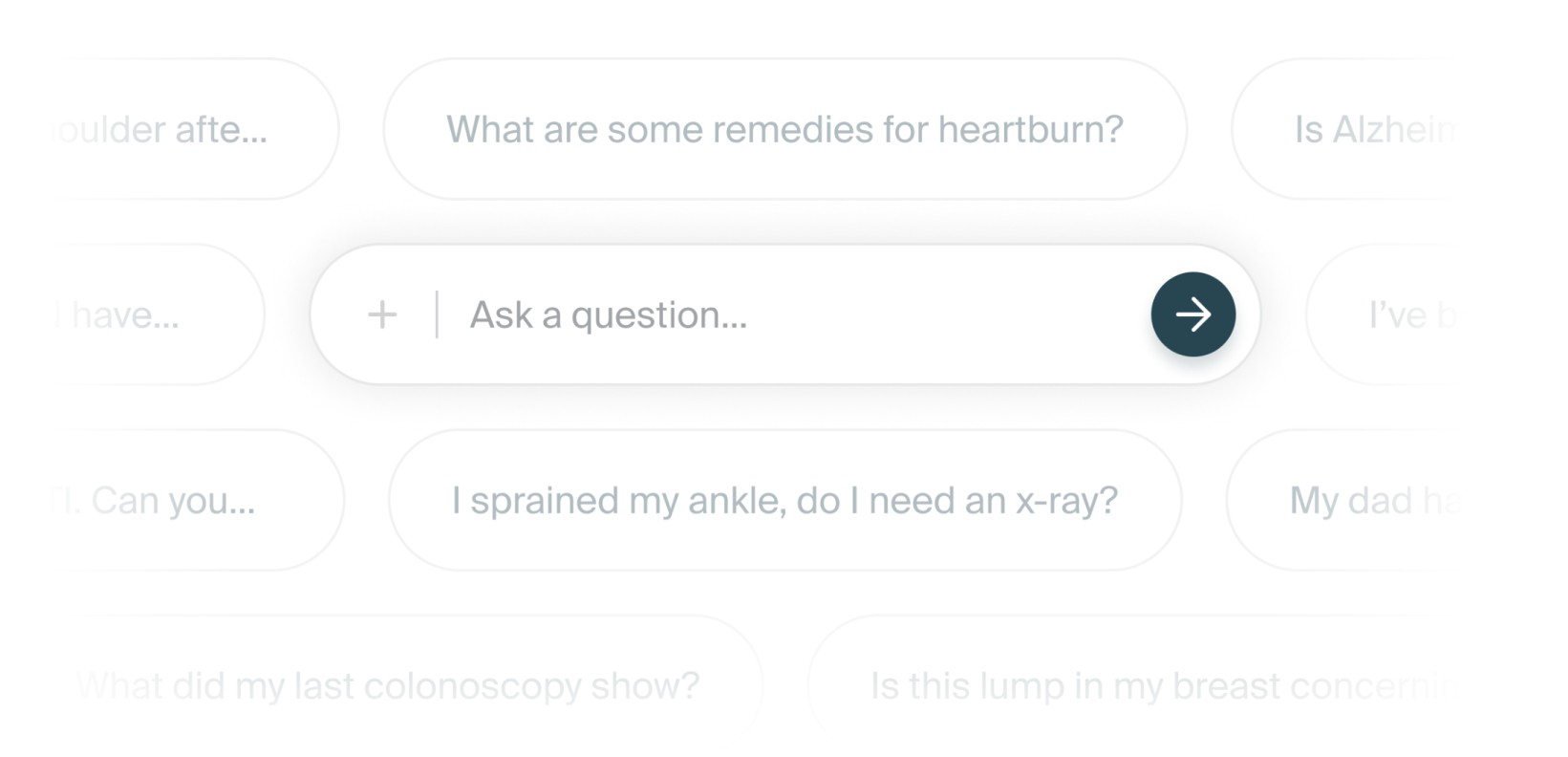This screenshot has width=1568, height=757.
Task: Click the plus attachment icon
Action: click(x=382, y=314)
